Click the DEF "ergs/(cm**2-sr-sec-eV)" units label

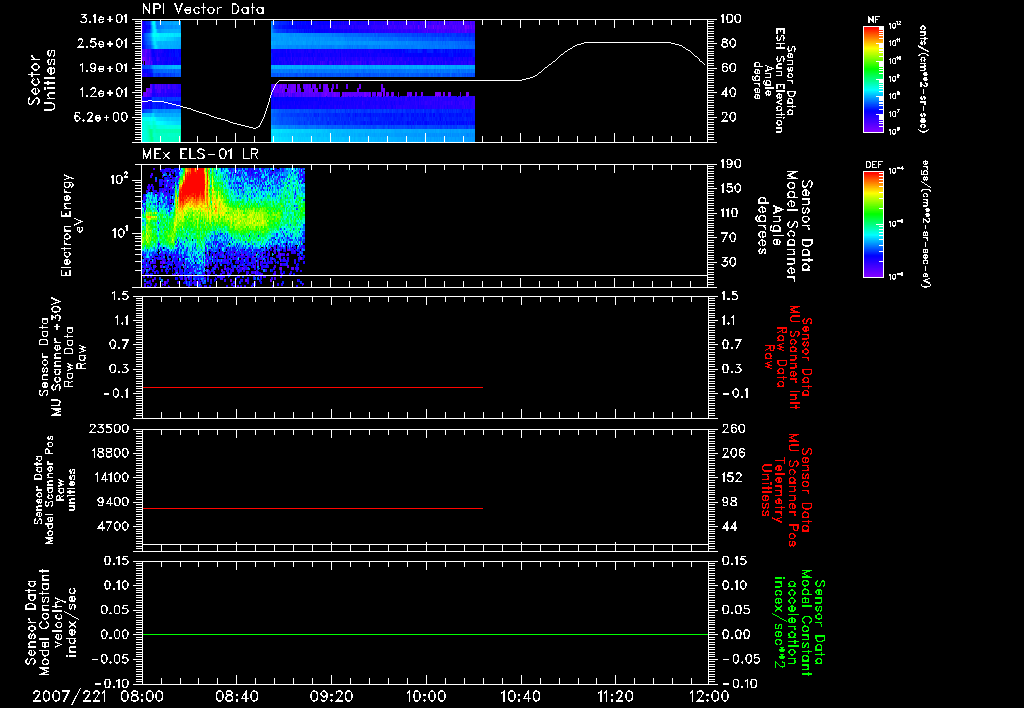[x=926, y=224]
